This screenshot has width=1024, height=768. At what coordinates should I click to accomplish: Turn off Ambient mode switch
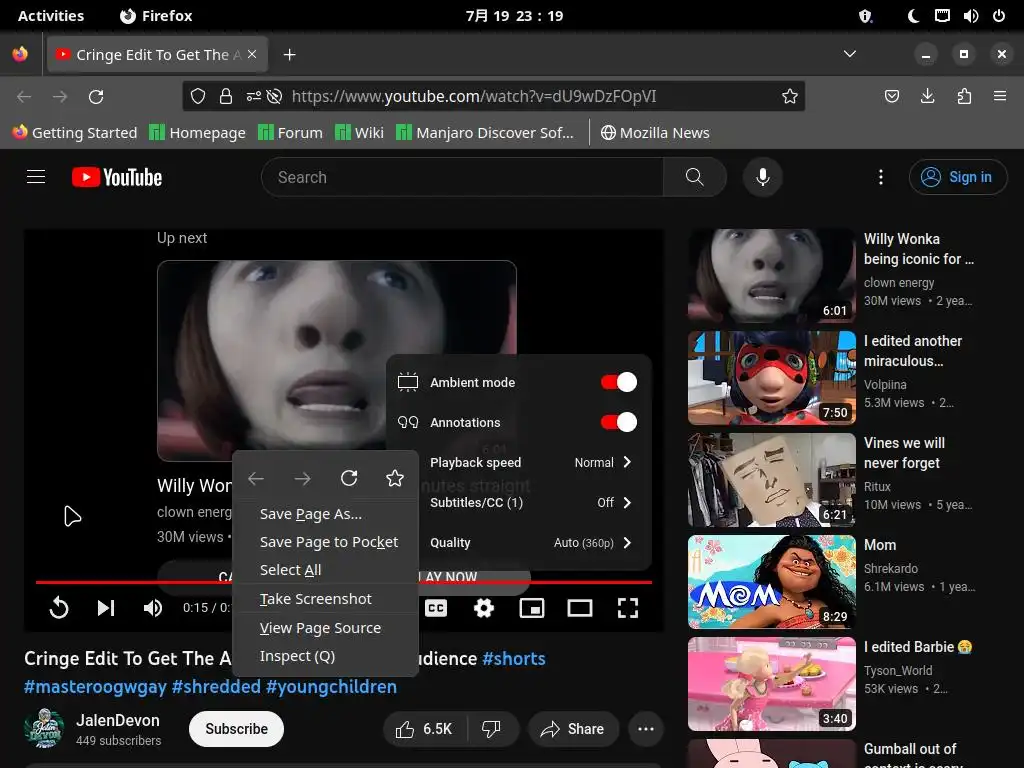pyautogui.click(x=618, y=382)
